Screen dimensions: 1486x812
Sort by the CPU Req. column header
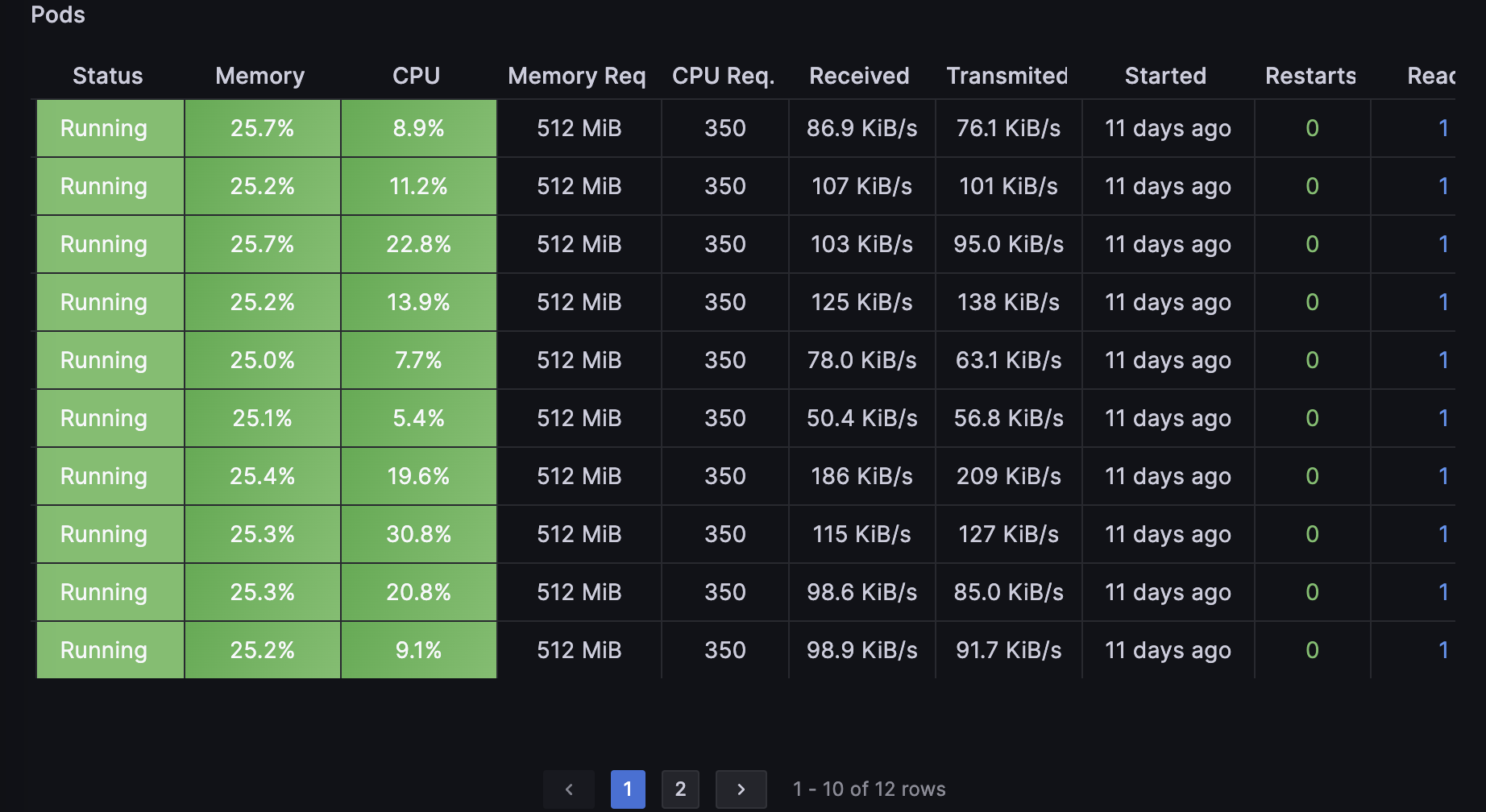[x=723, y=76]
